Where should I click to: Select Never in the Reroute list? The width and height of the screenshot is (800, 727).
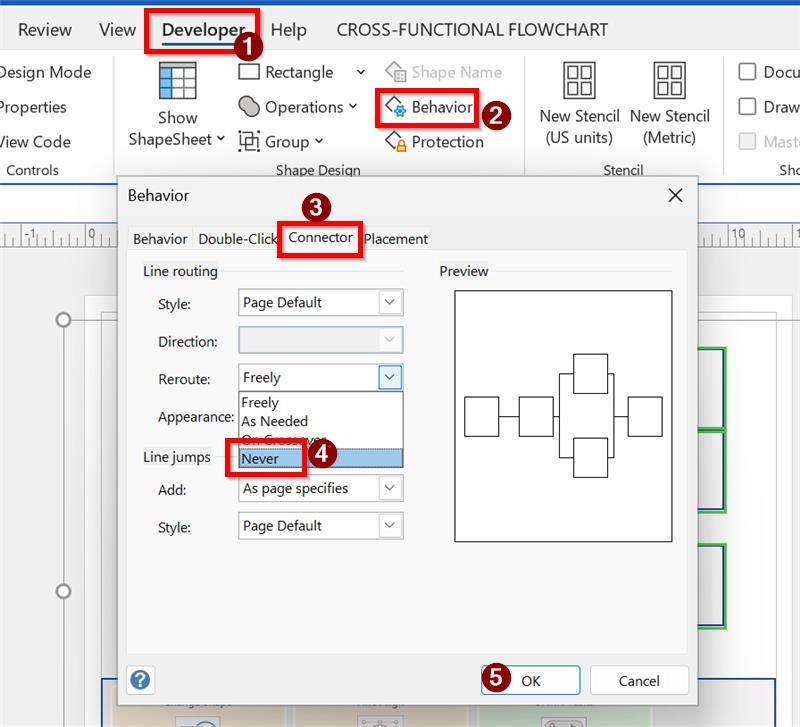point(321,458)
